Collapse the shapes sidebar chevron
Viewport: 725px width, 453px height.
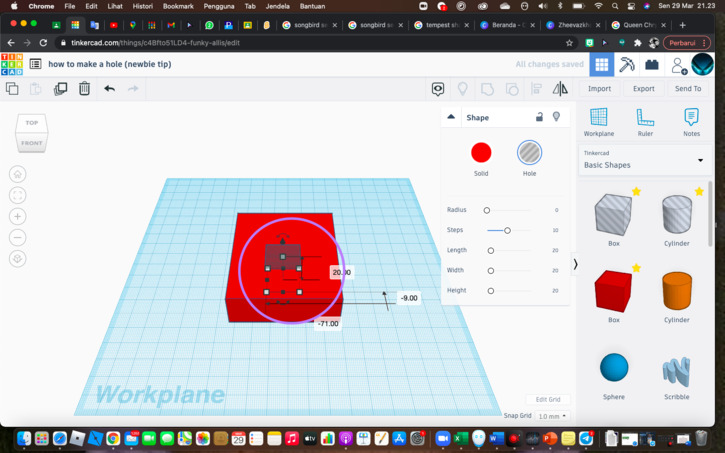coord(575,264)
